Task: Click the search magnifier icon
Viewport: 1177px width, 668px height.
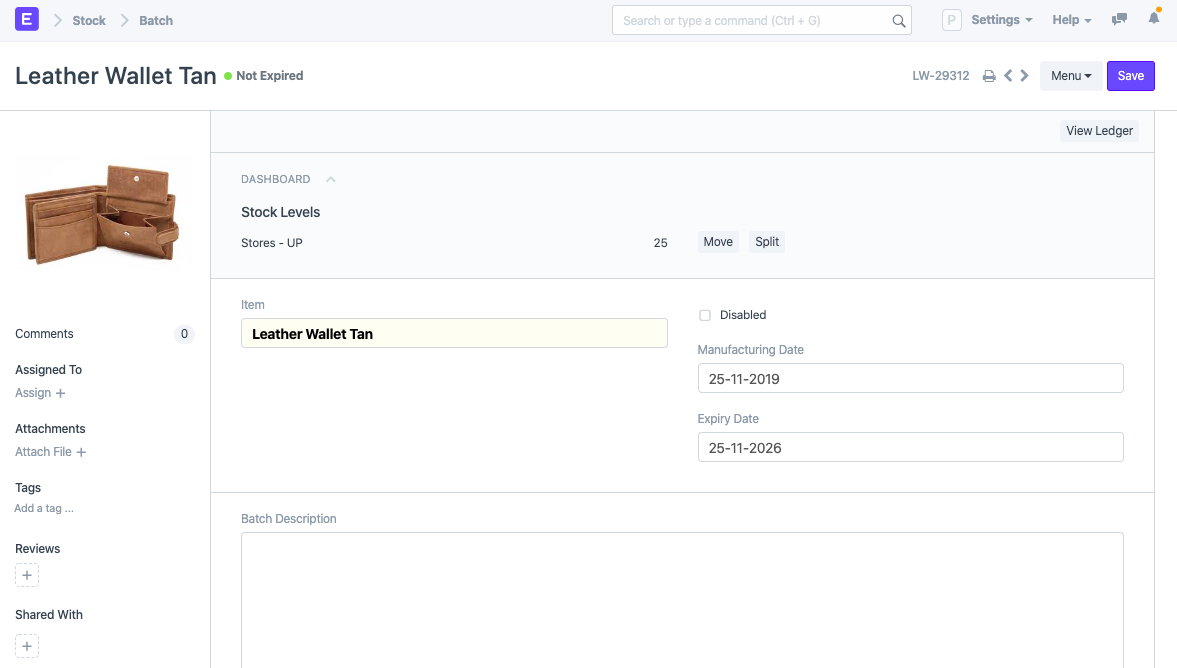Action: 898,21
